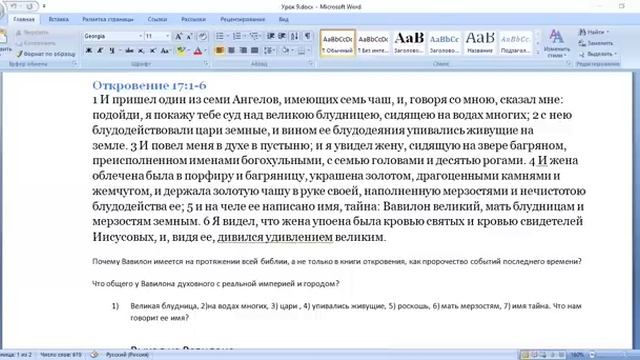The width and height of the screenshot is (640, 360).
Task: Apply the Название (Title) style
Action: click(x=480, y=43)
